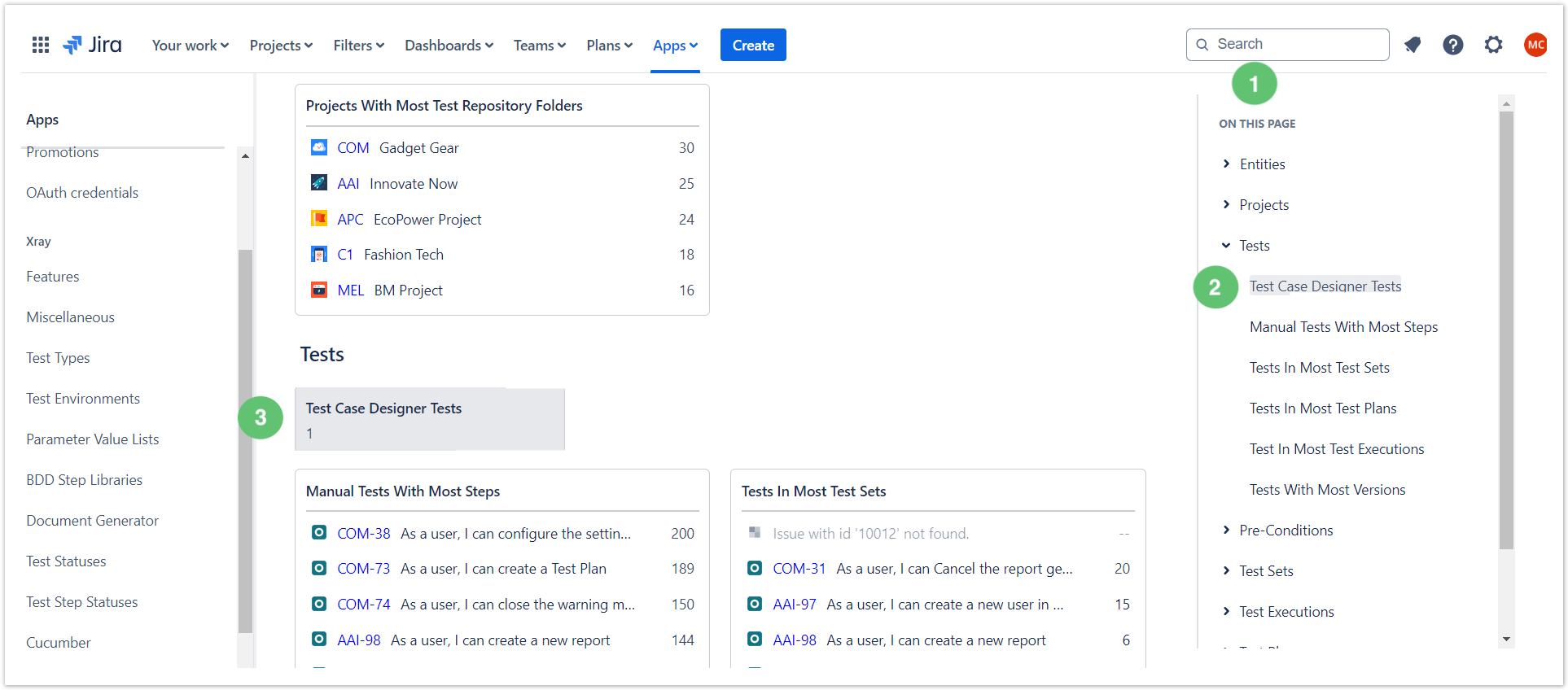This screenshot has height=690, width=1568.
Task: Open Cucumber in sidebar
Action: click(59, 643)
